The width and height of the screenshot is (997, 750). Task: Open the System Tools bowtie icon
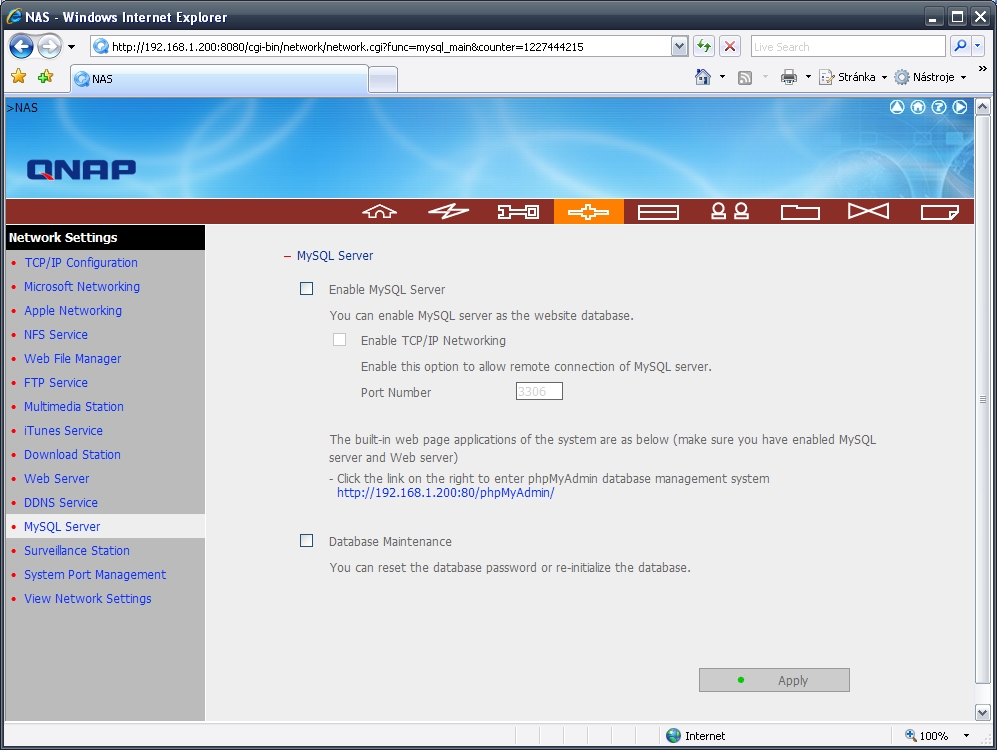coord(869,212)
